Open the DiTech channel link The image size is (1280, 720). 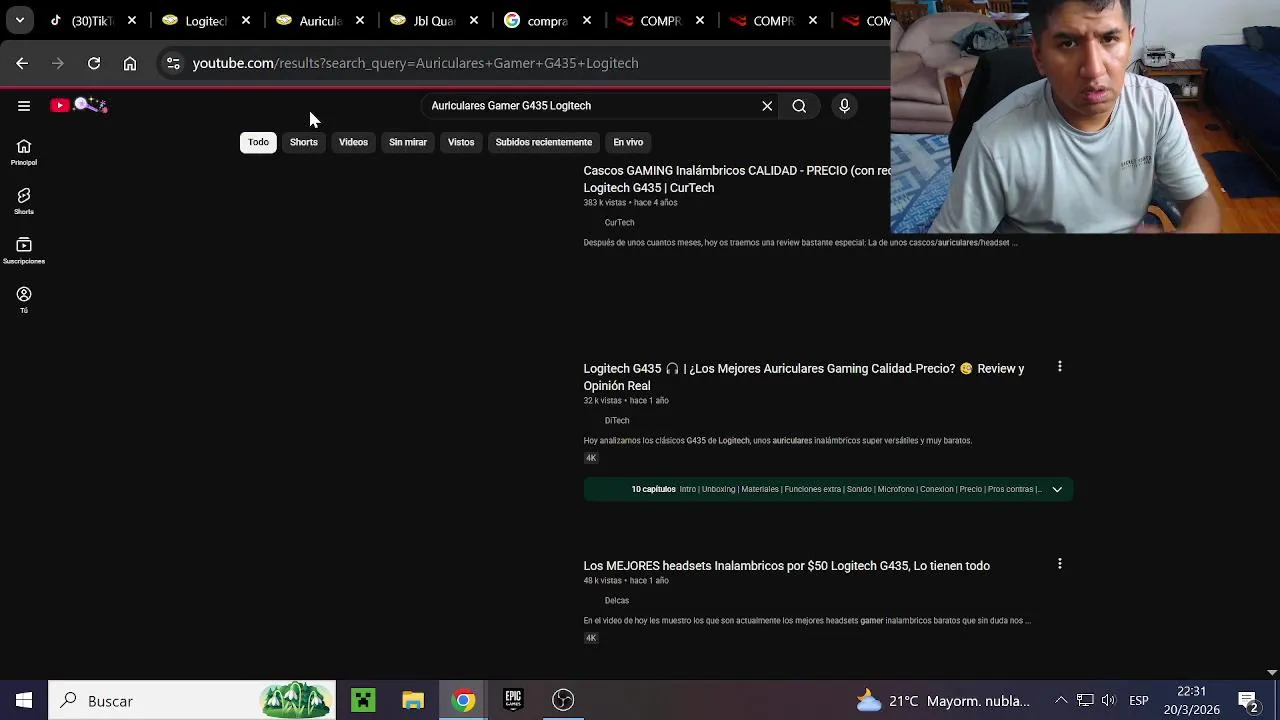click(617, 420)
